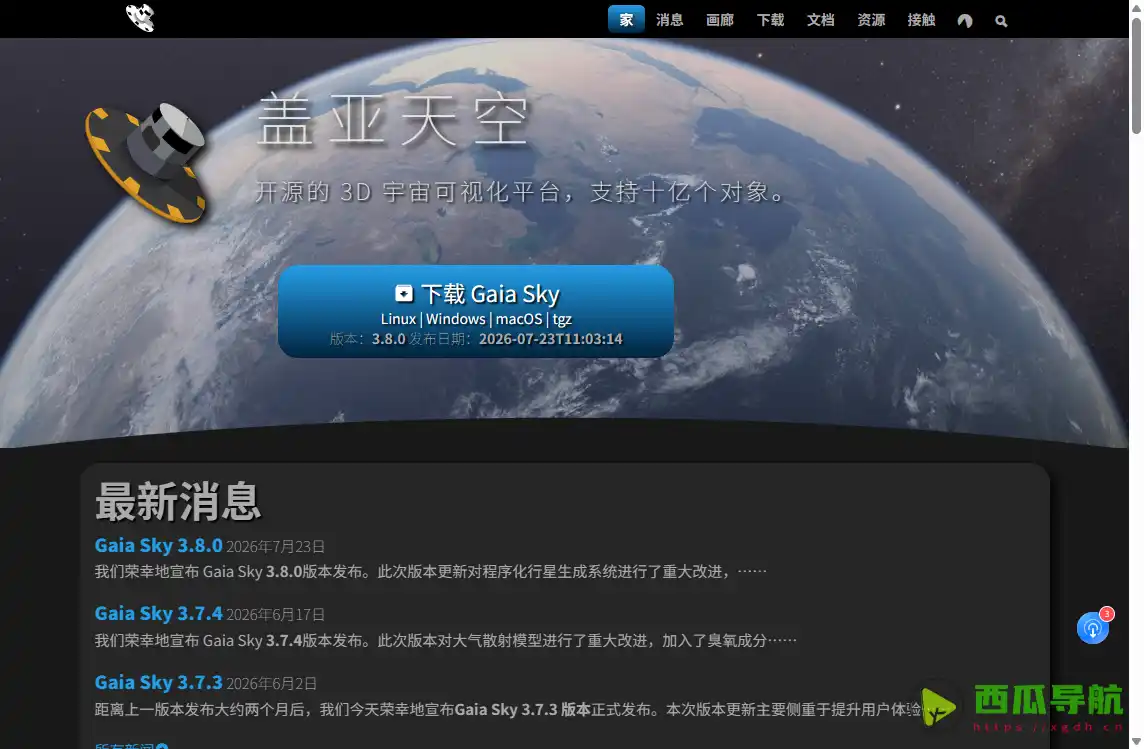
Task: Open the 下载 downloads menu item
Action: coord(770,20)
